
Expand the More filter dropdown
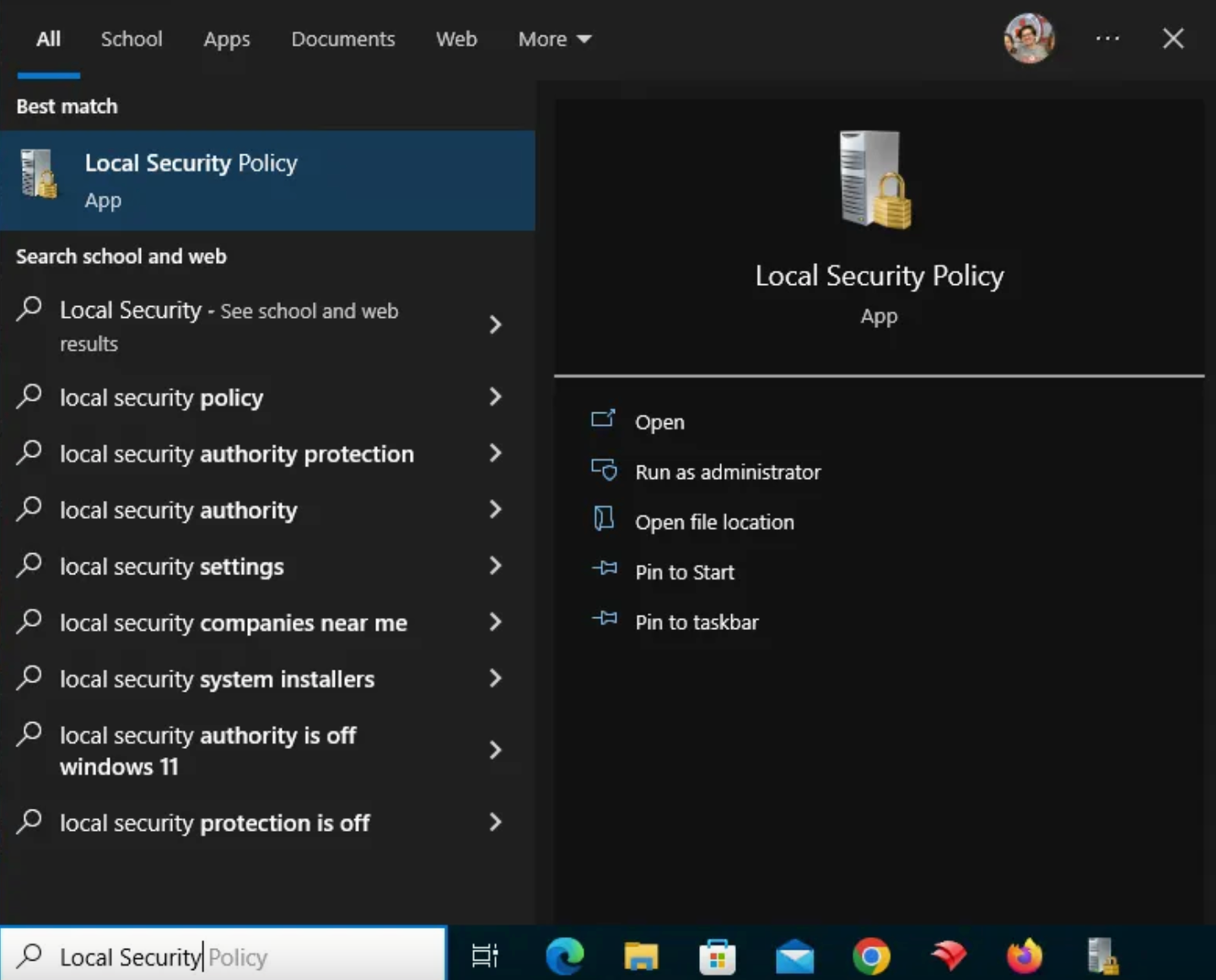pos(554,39)
